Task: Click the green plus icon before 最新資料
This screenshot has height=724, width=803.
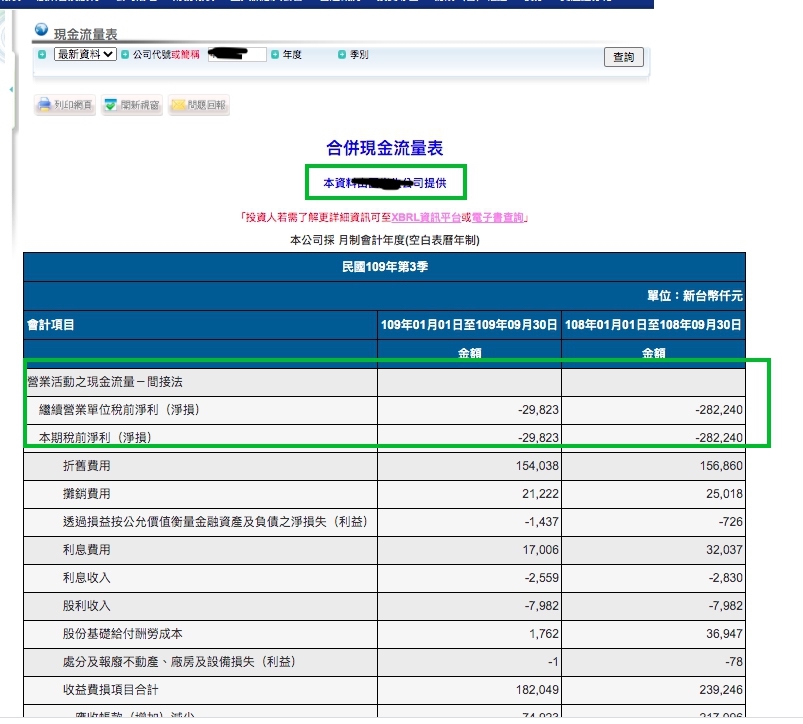Action: 42,54
